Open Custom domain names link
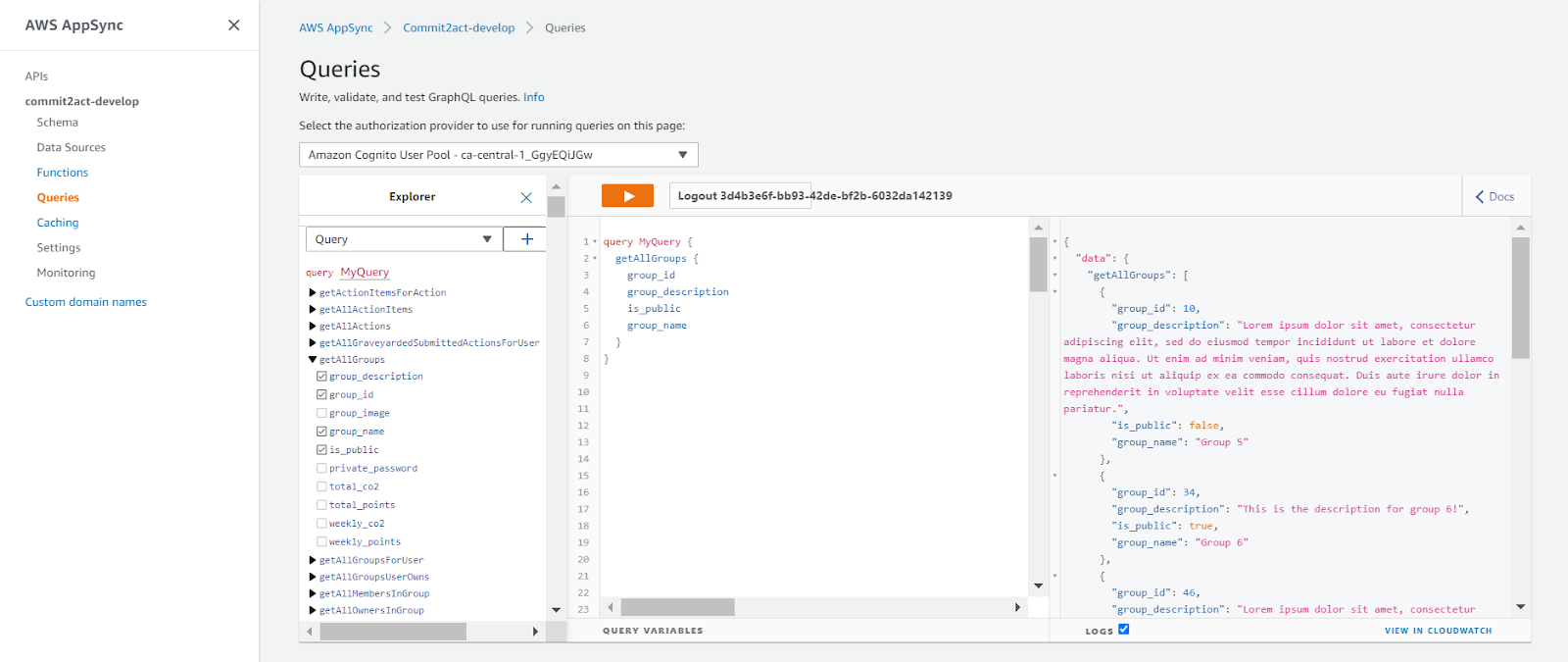Image resolution: width=1568 pixels, height=662 pixels. 85,302
